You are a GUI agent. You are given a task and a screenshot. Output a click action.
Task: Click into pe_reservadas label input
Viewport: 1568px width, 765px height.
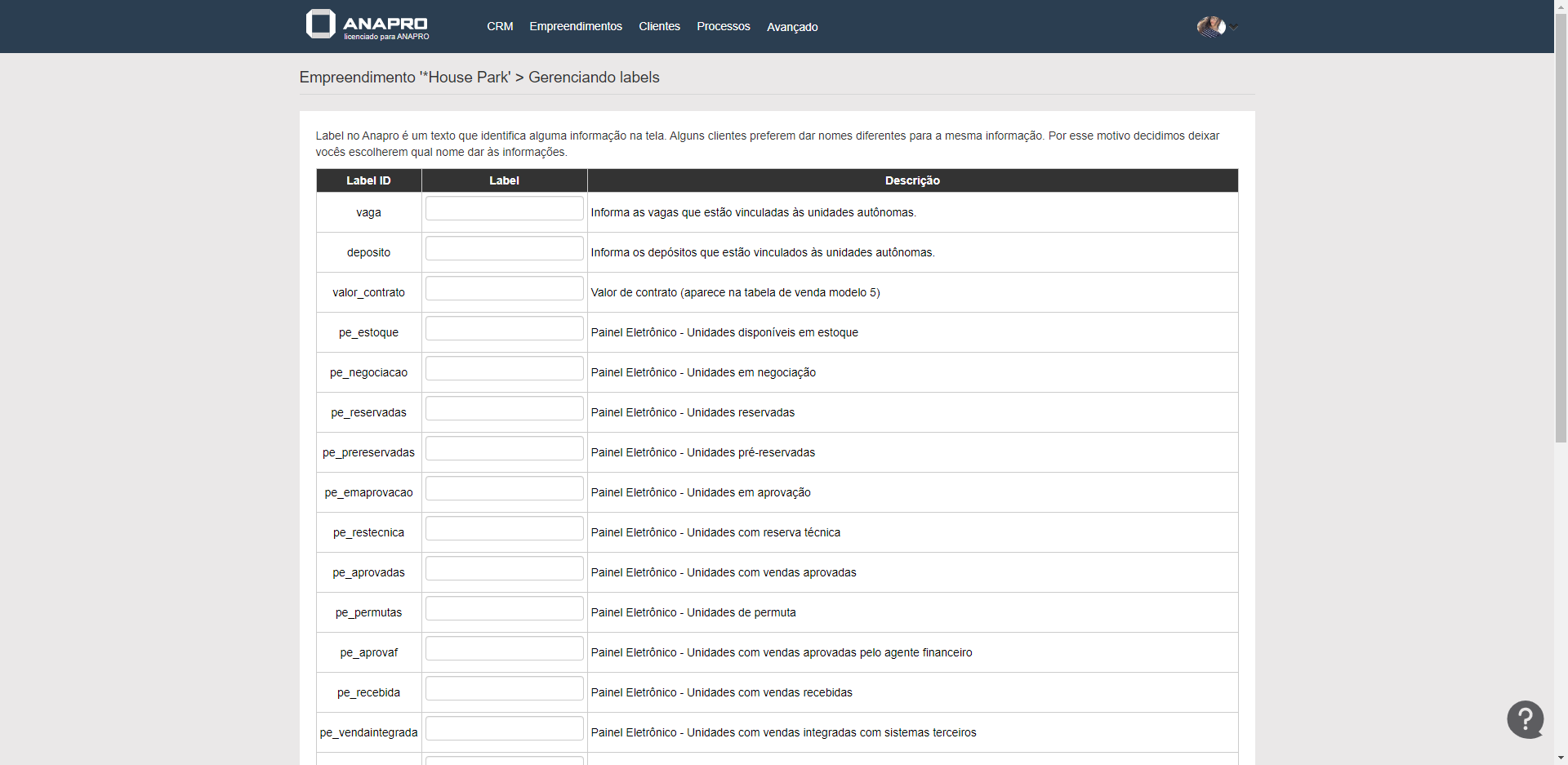(504, 409)
